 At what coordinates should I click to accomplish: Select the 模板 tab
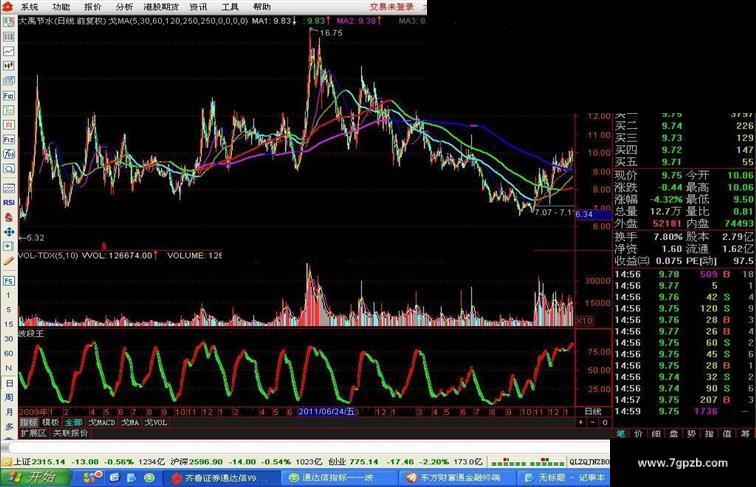[x=50, y=422]
